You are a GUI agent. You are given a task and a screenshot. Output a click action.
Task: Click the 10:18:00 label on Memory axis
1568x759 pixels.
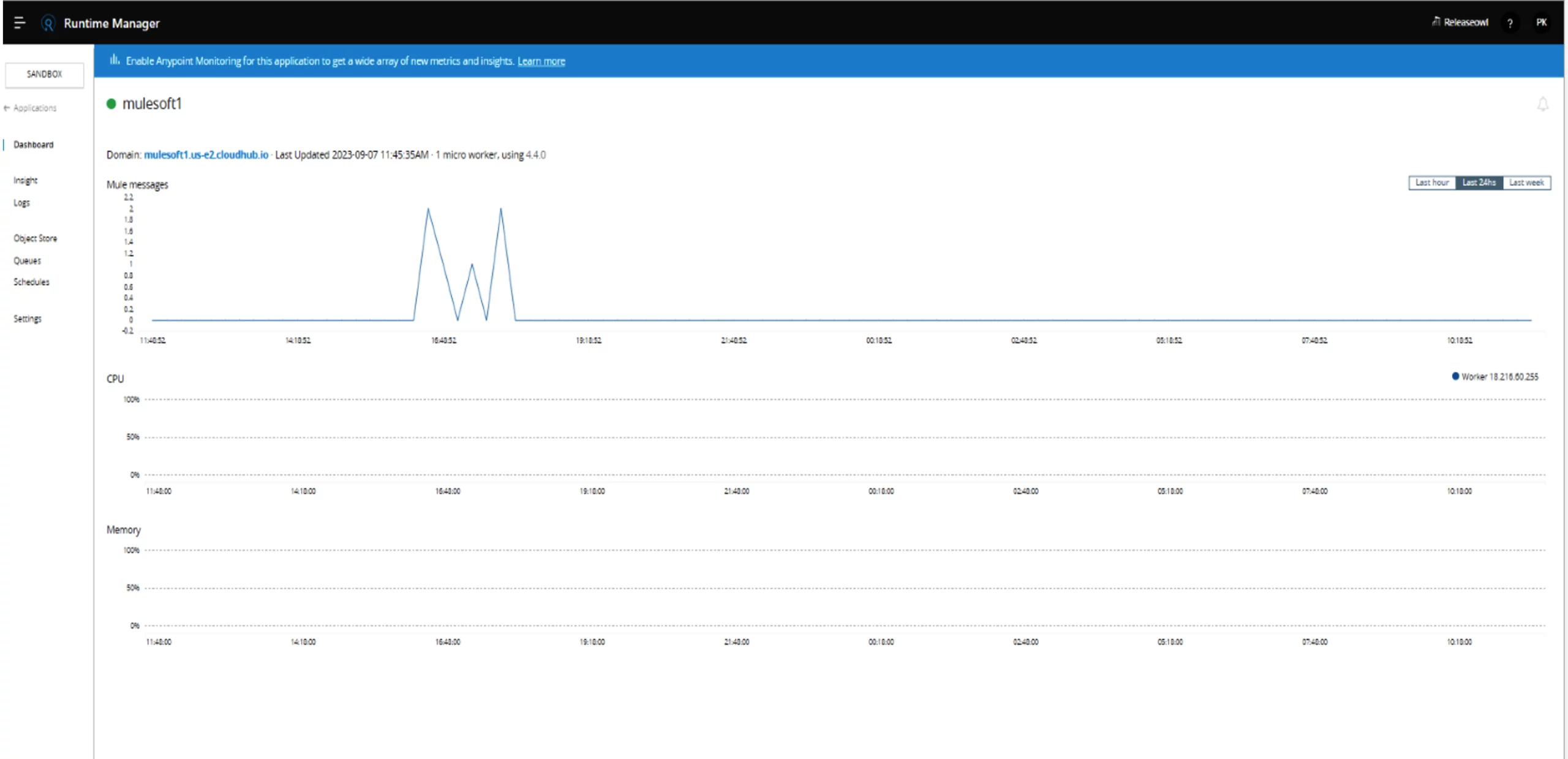point(1459,642)
